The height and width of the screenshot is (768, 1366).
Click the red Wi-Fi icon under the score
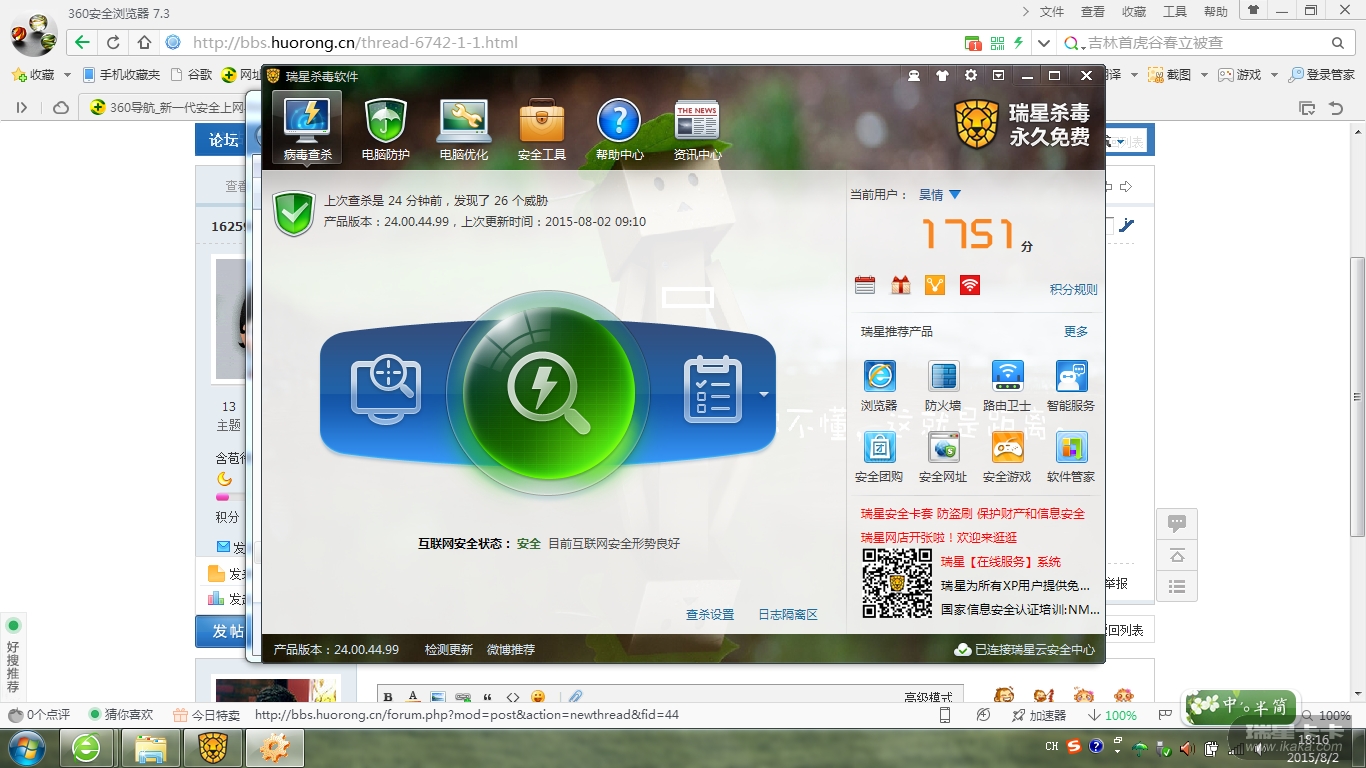[969, 285]
